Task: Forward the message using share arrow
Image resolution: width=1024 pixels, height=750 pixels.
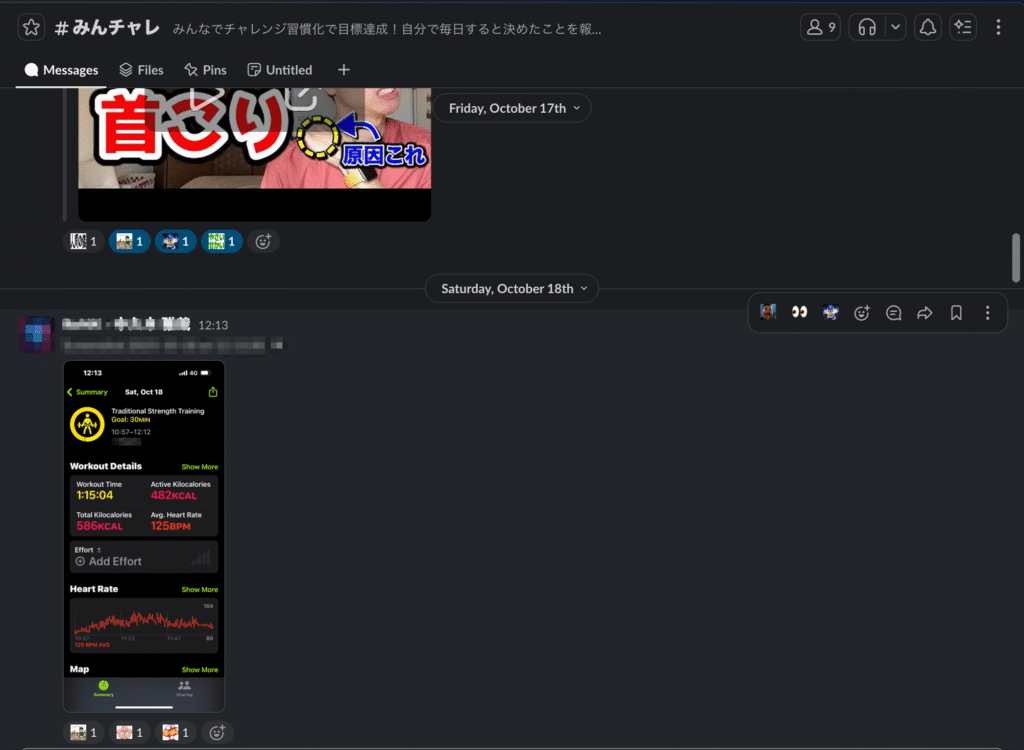Action: (925, 313)
